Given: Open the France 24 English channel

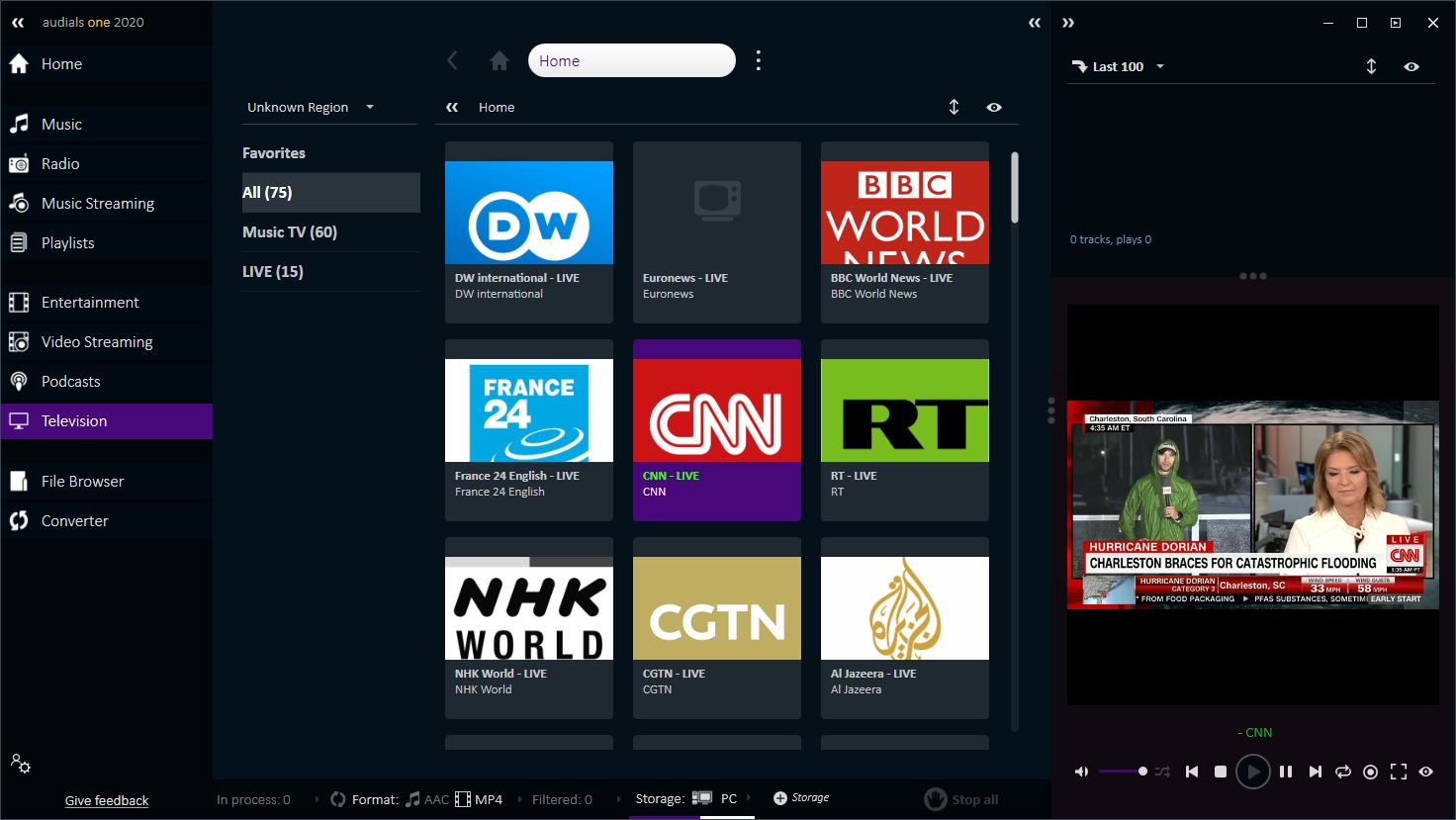Looking at the screenshot, I should pyautogui.click(x=529, y=430).
